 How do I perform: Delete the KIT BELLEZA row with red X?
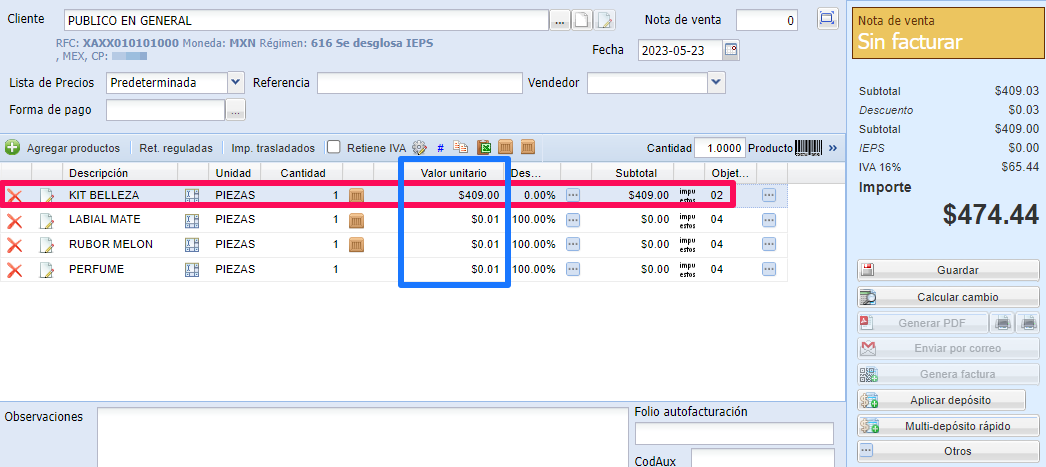15,195
